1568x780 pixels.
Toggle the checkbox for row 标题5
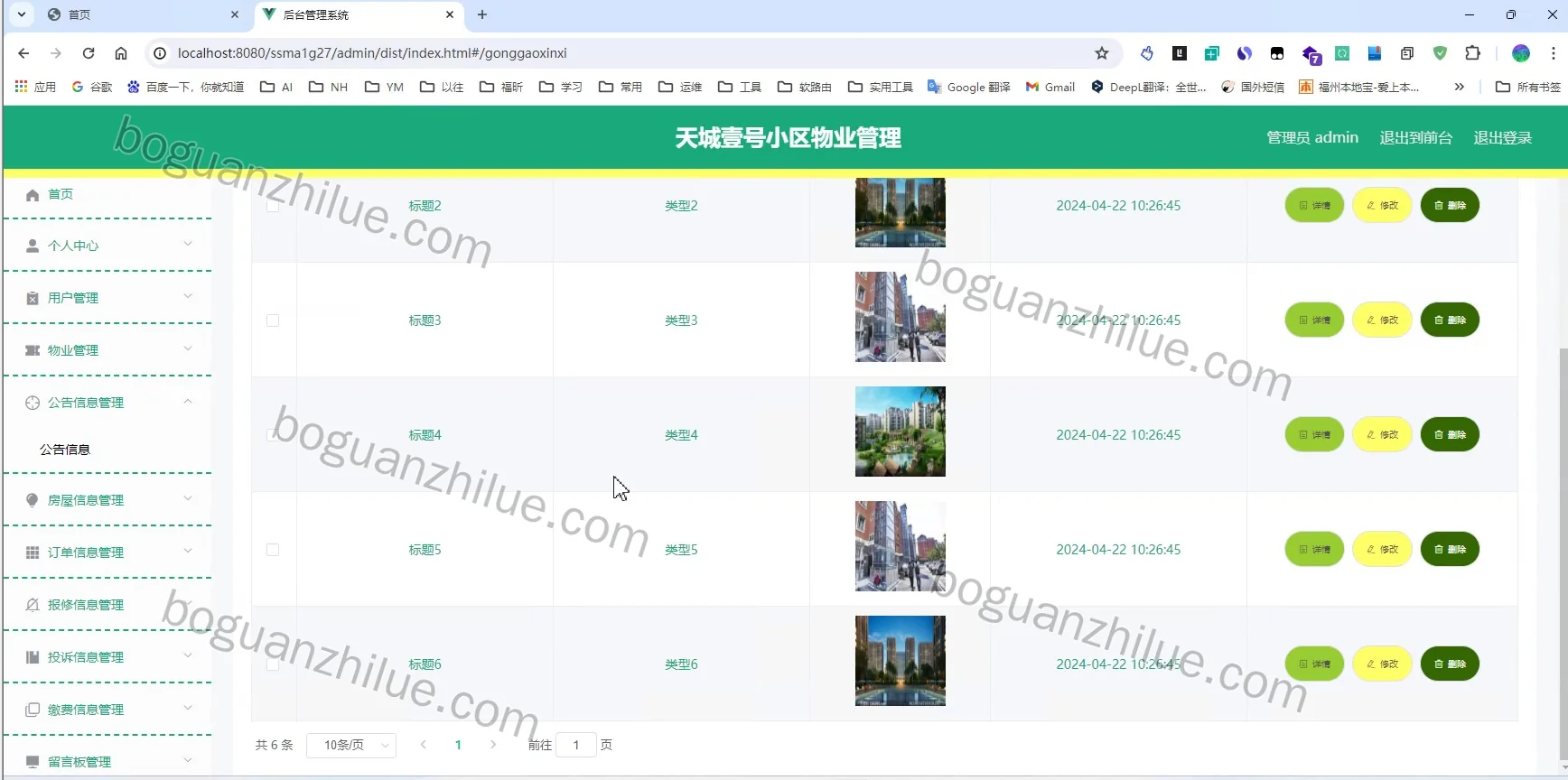(x=273, y=550)
